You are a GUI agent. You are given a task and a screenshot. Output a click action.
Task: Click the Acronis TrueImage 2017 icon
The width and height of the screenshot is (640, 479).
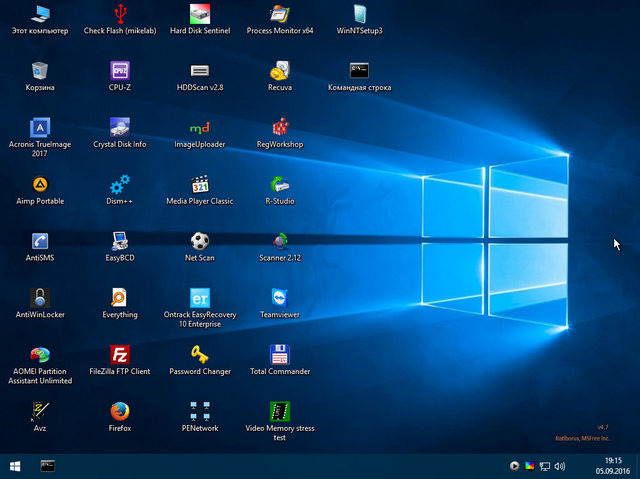(40, 127)
